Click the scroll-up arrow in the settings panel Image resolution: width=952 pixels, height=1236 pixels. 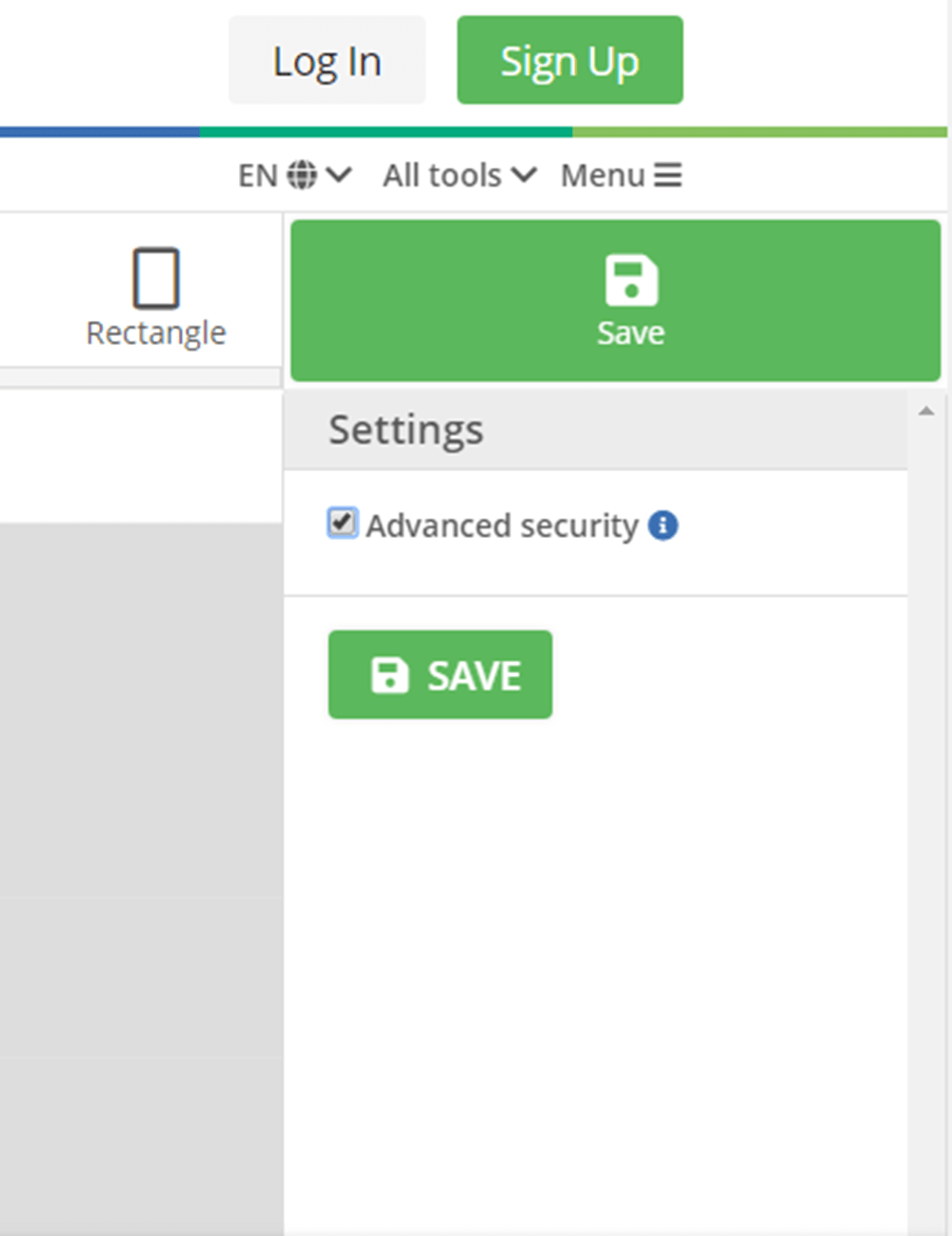(925, 411)
